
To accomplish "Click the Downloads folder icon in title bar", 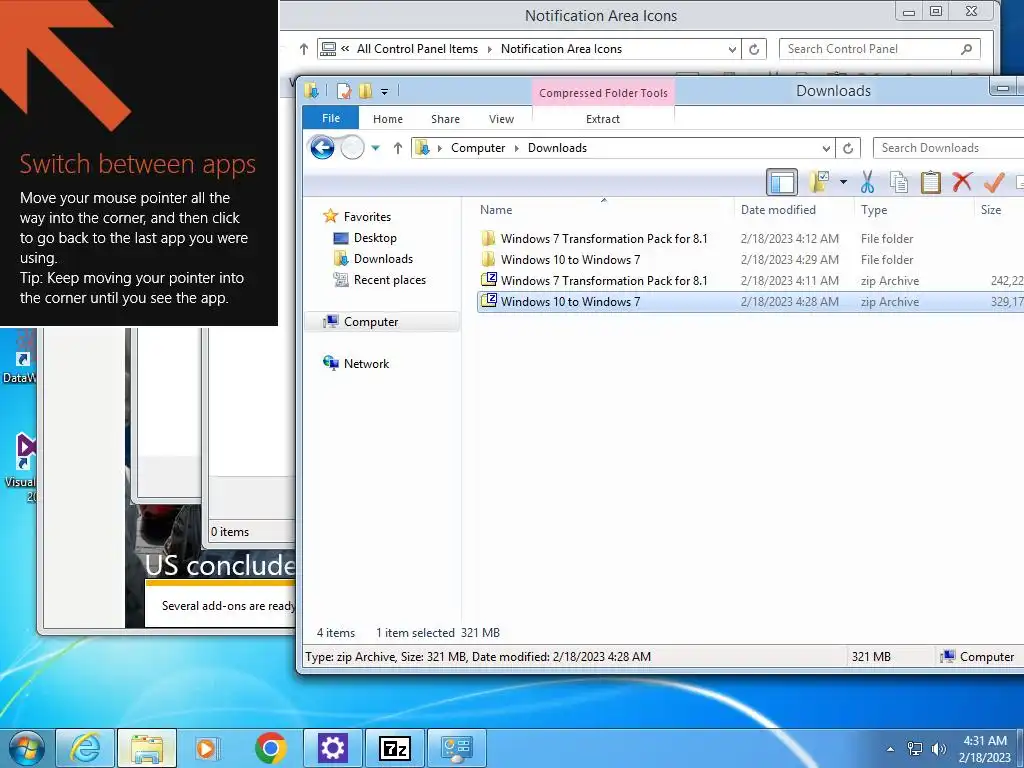I will [312, 91].
